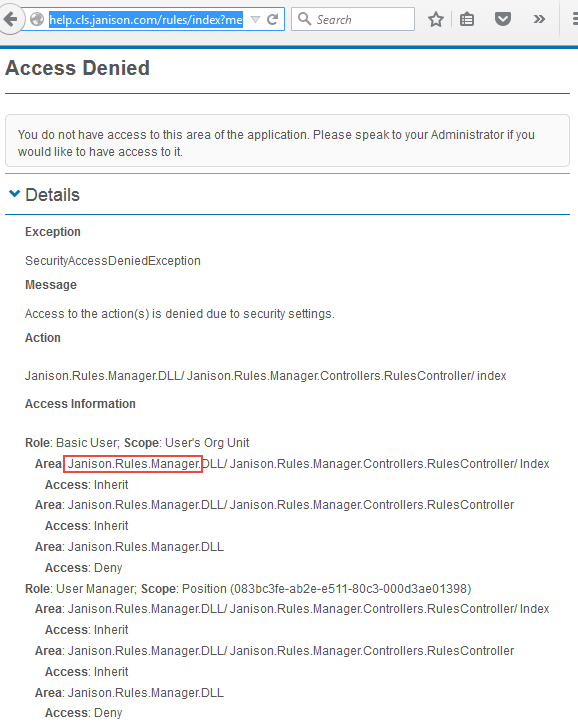
Task: Select the SecurityAccessDeniedException text
Action: pyautogui.click(x=113, y=261)
